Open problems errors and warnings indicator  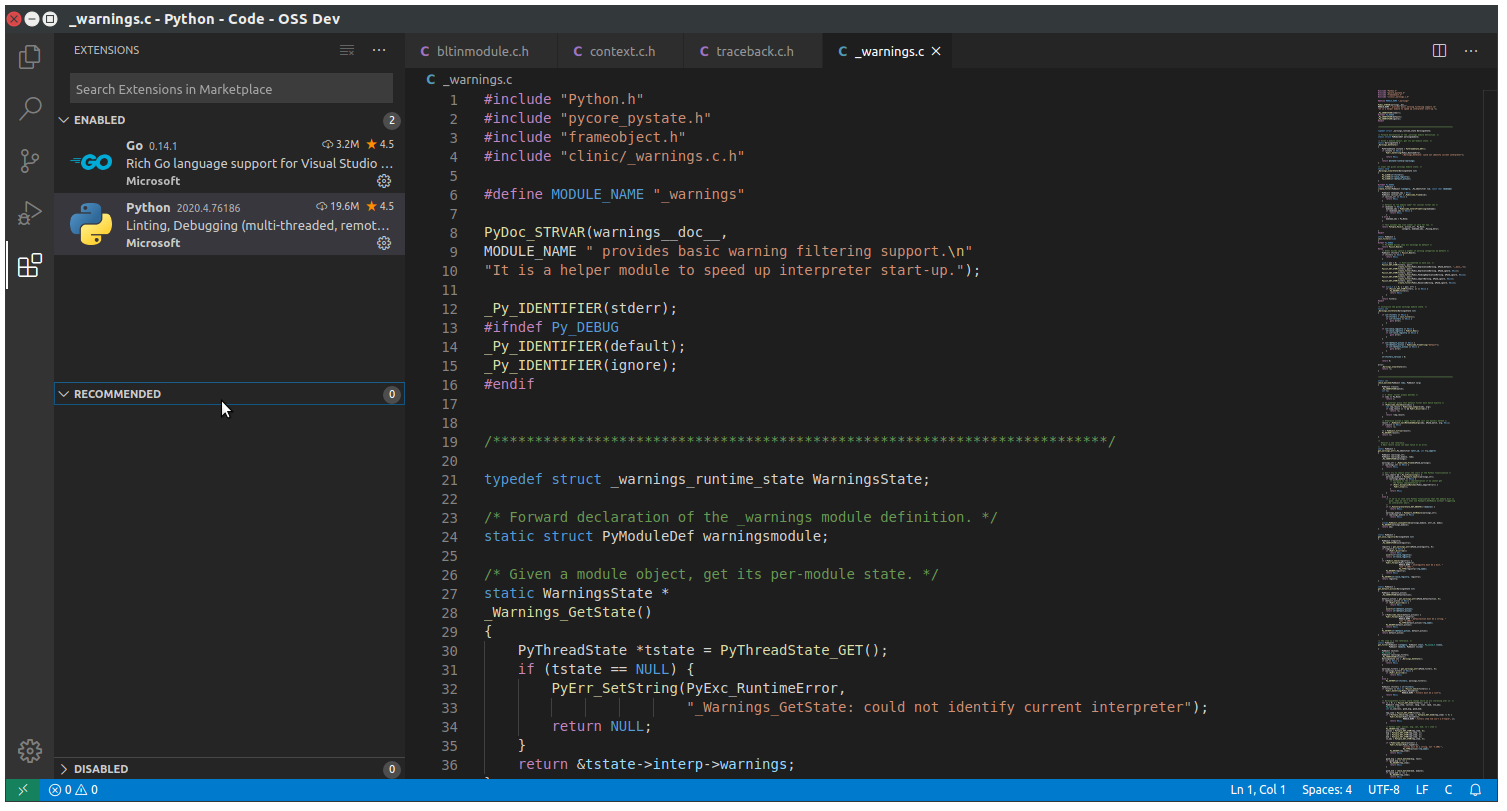pos(73,790)
